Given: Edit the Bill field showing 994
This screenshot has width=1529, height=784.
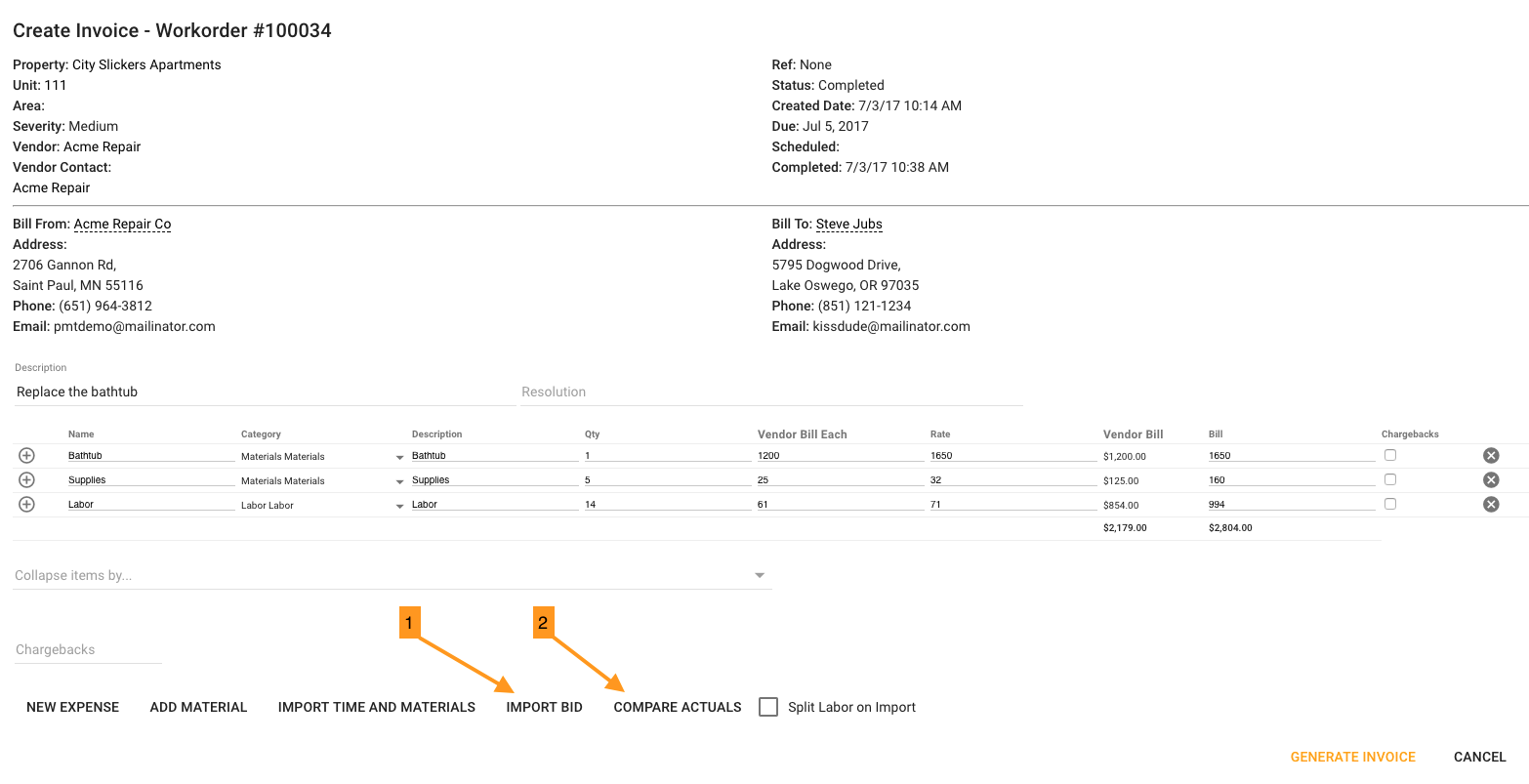Looking at the screenshot, I should 1291,505.
